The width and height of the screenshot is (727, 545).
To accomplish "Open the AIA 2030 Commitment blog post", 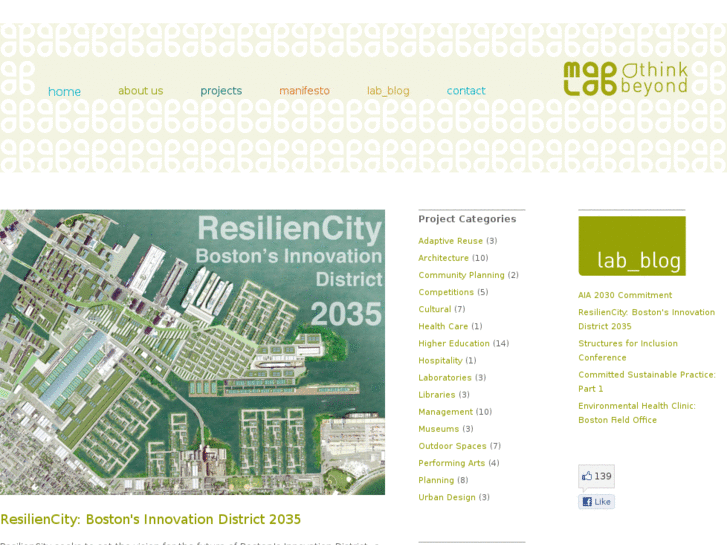I will 625,295.
